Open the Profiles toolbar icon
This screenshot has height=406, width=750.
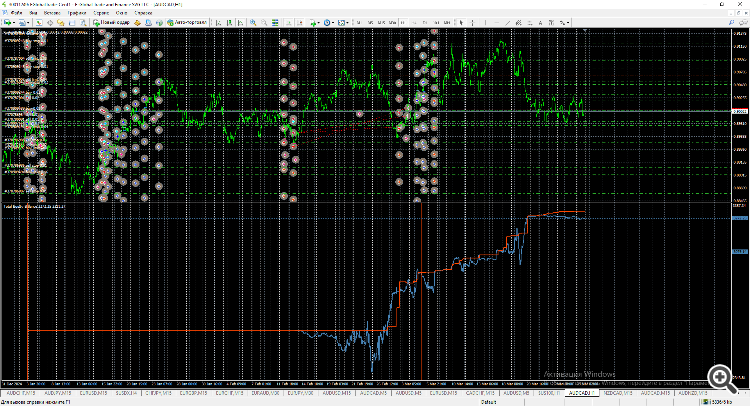[x=22, y=22]
